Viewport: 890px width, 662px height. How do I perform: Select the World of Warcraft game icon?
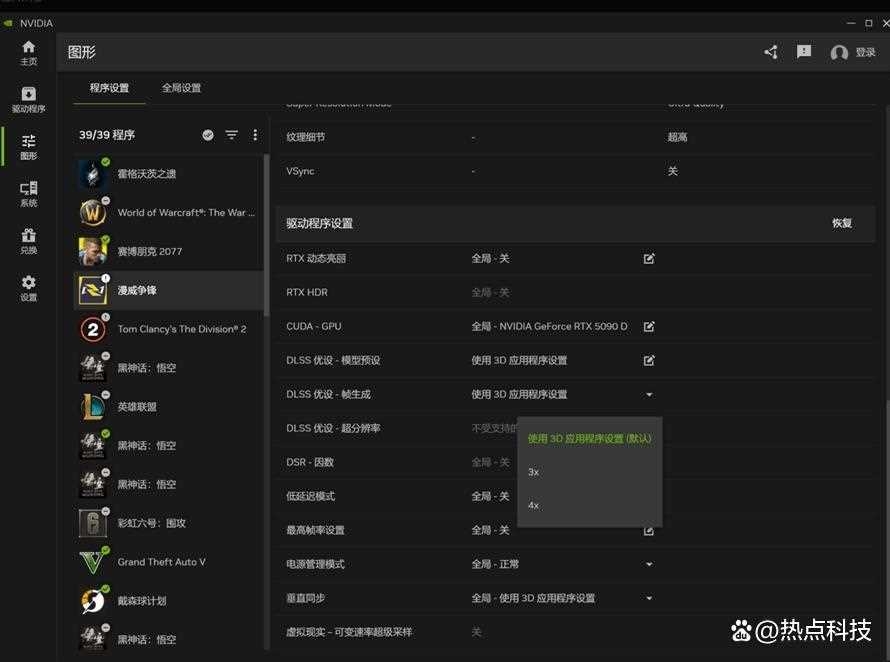tap(93, 212)
